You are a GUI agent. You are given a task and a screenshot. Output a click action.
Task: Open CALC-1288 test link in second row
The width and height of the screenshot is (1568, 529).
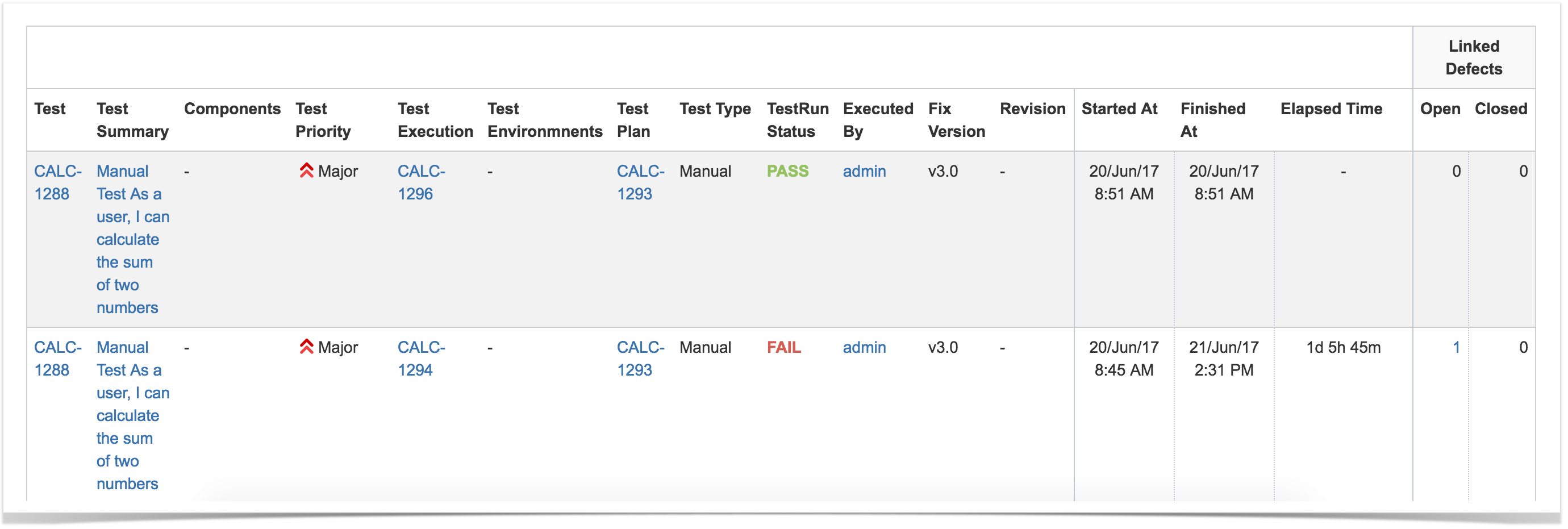(57, 359)
